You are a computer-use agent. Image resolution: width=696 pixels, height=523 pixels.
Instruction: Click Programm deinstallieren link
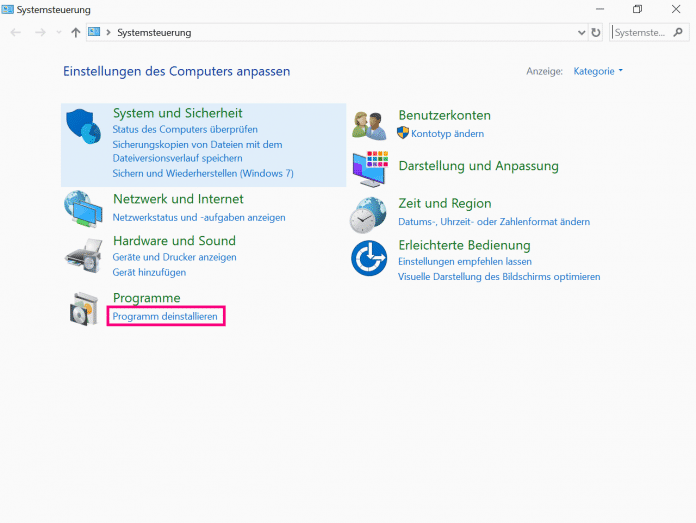pyautogui.click(x=165, y=316)
